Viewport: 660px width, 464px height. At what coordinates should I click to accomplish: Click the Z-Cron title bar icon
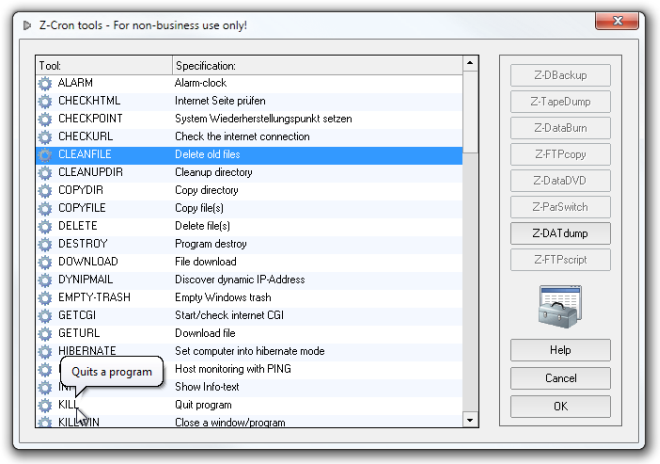[x=27, y=25]
